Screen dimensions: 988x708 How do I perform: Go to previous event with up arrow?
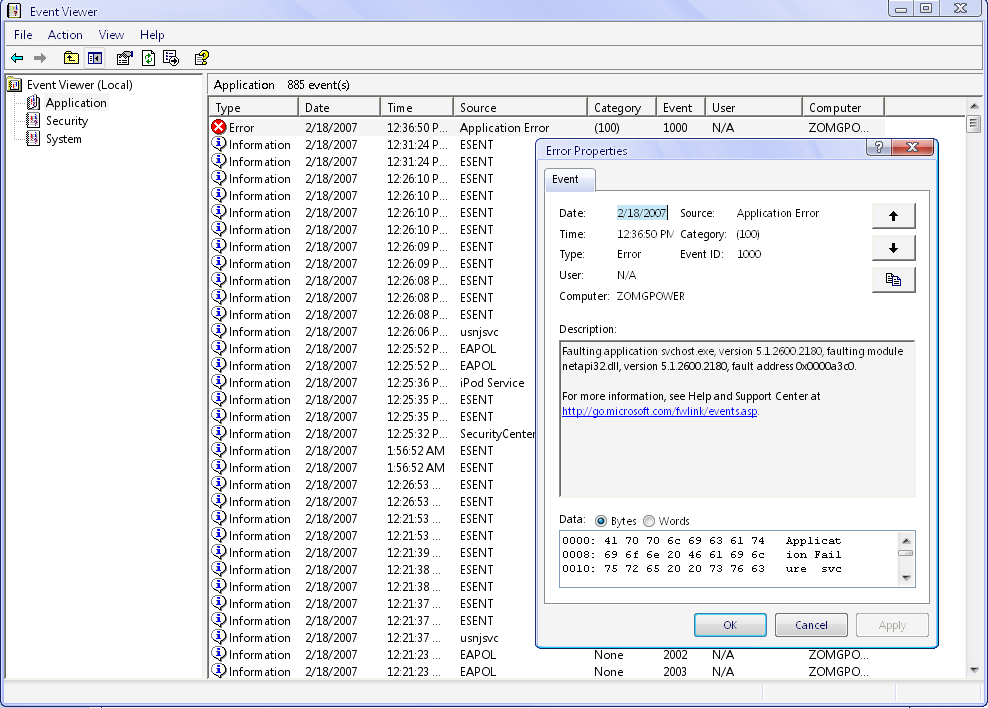click(893, 216)
